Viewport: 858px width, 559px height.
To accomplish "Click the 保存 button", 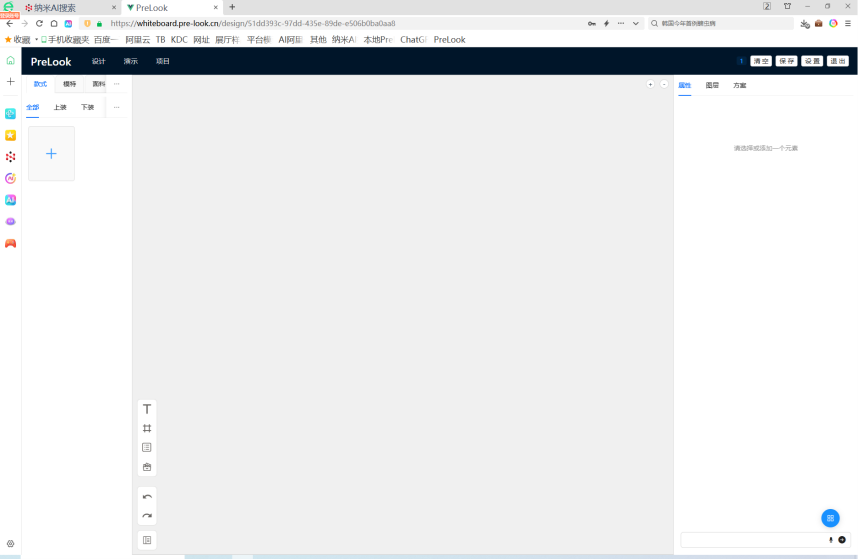I will click(x=787, y=61).
